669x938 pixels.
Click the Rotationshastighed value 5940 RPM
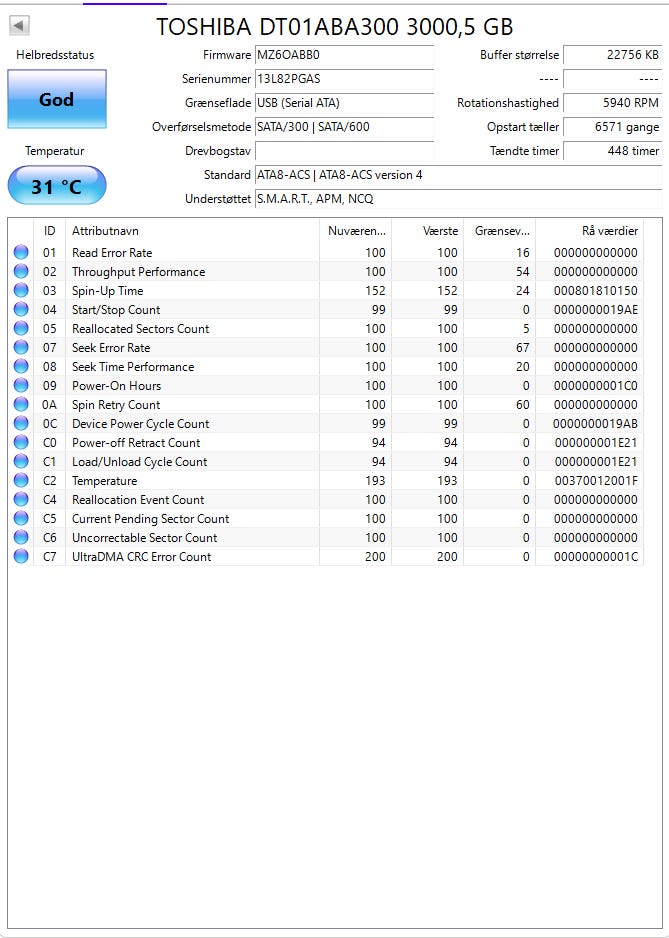point(613,103)
